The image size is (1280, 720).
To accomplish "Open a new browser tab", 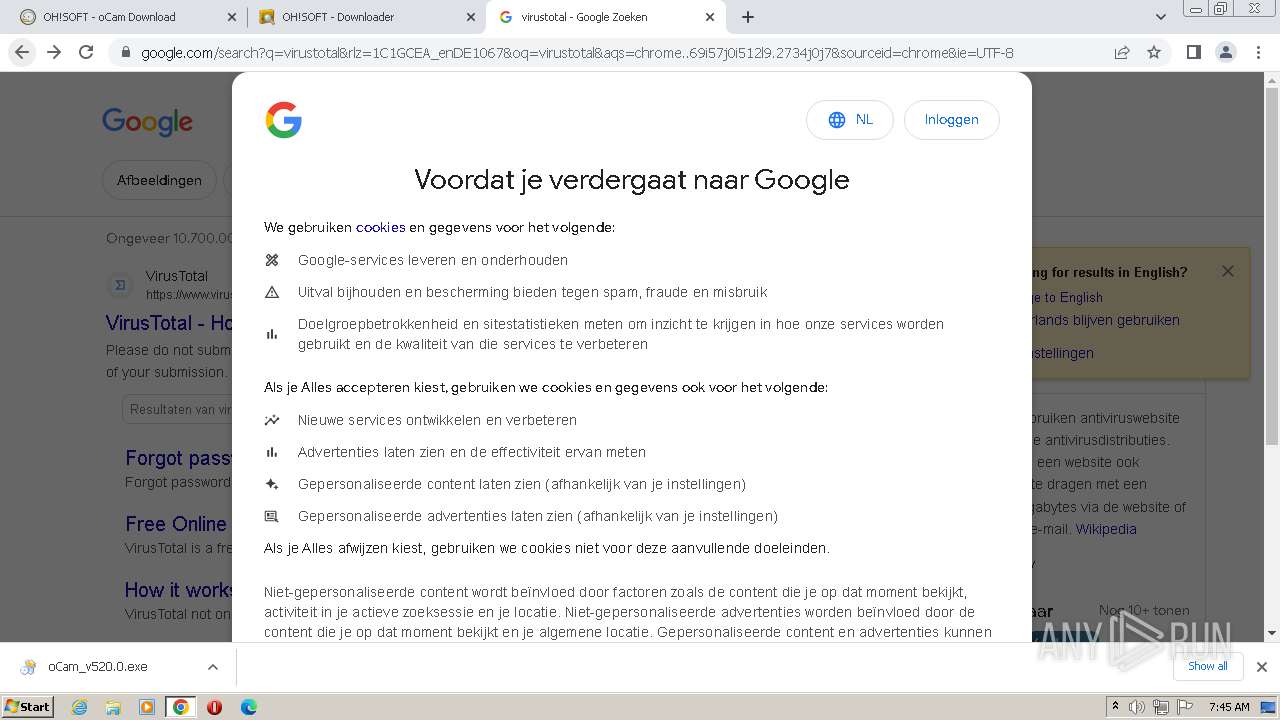I will tap(748, 17).
